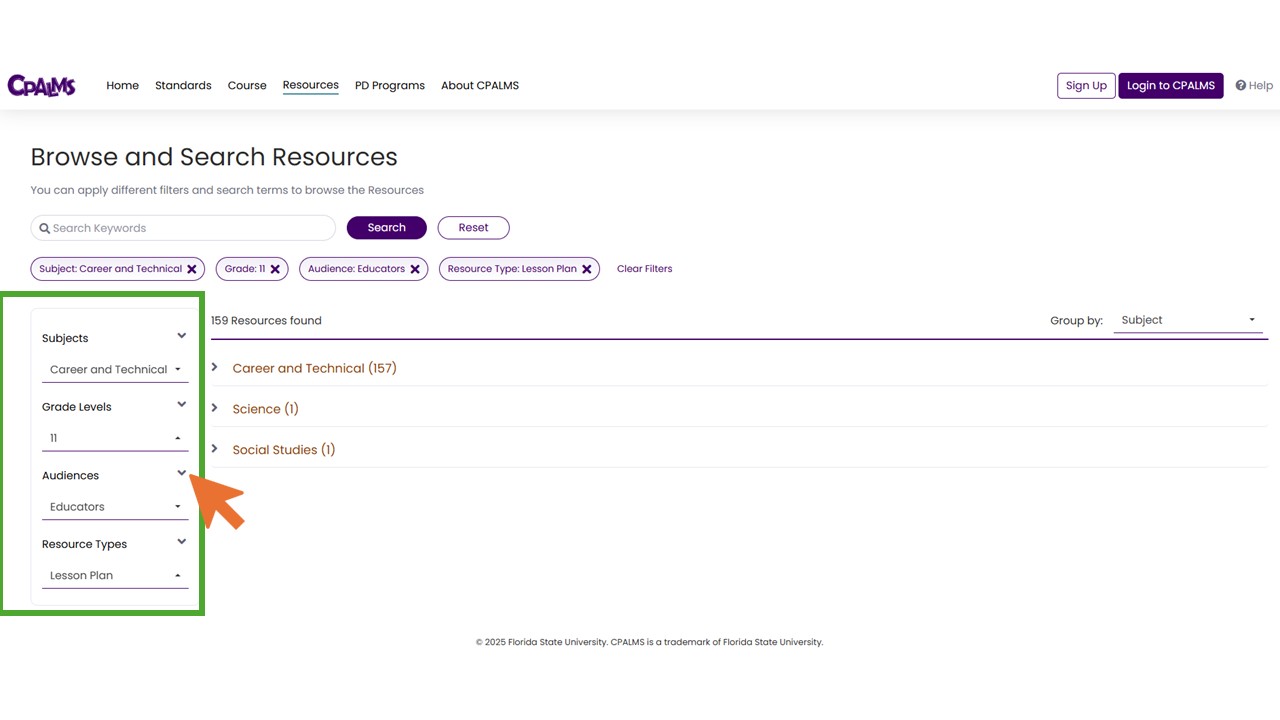Collapse the Grade Levels filter section
This screenshot has height=720, width=1280.
click(x=181, y=405)
